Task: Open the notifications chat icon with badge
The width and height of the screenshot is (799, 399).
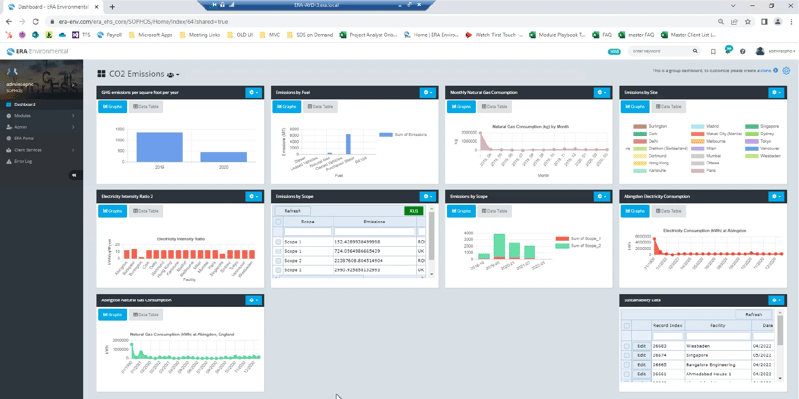Action: [728, 51]
